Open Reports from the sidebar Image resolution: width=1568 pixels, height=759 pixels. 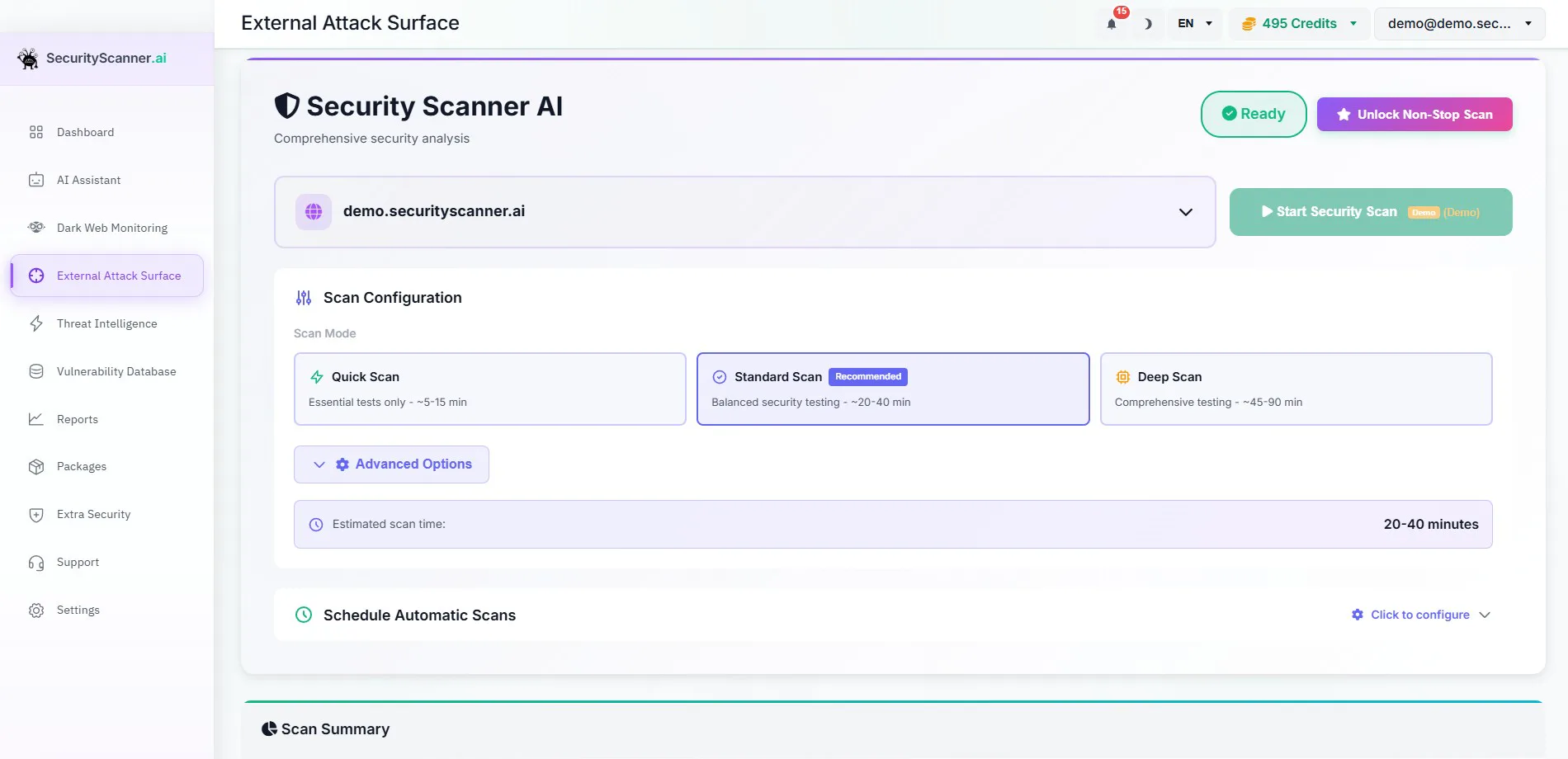coord(107,419)
